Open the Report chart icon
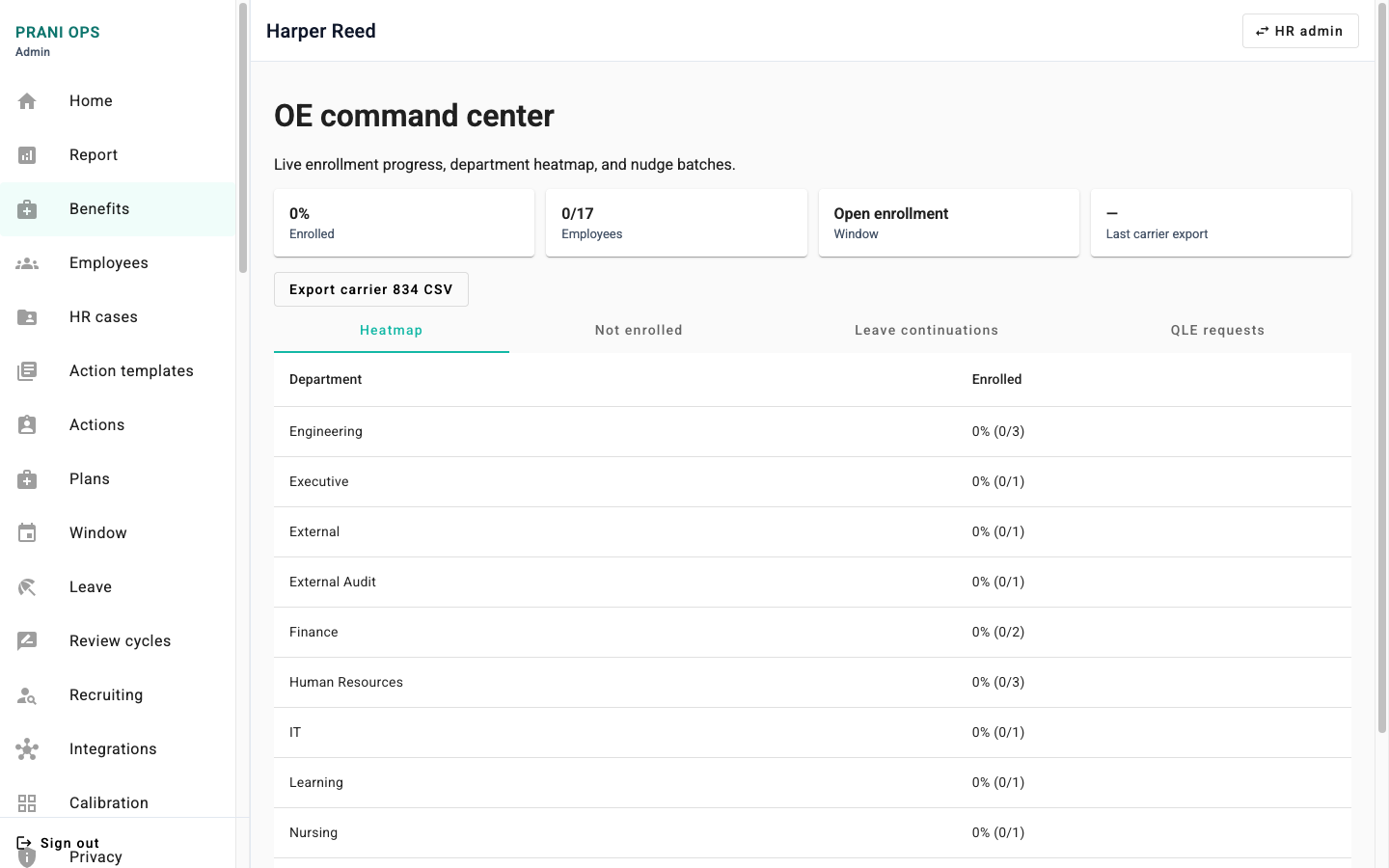 click(27, 155)
